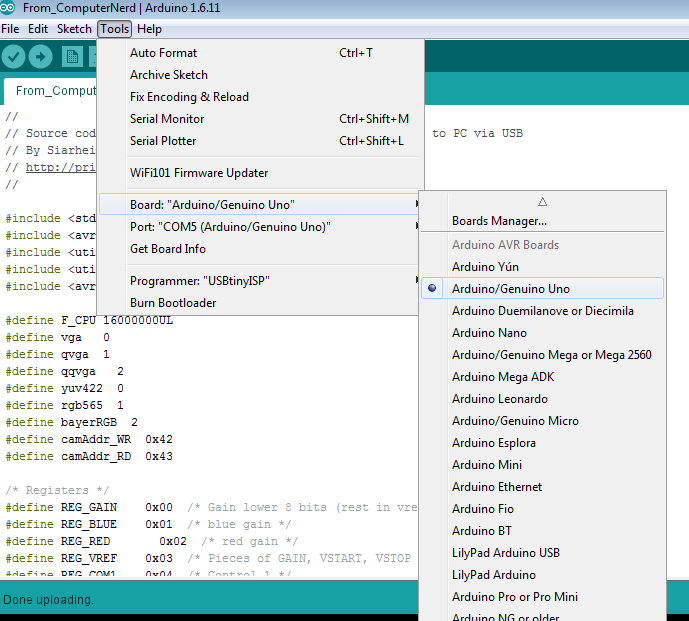Screen dimensions: 689x621
Task: Open the File menu
Action: pyautogui.click(x=10, y=29)
